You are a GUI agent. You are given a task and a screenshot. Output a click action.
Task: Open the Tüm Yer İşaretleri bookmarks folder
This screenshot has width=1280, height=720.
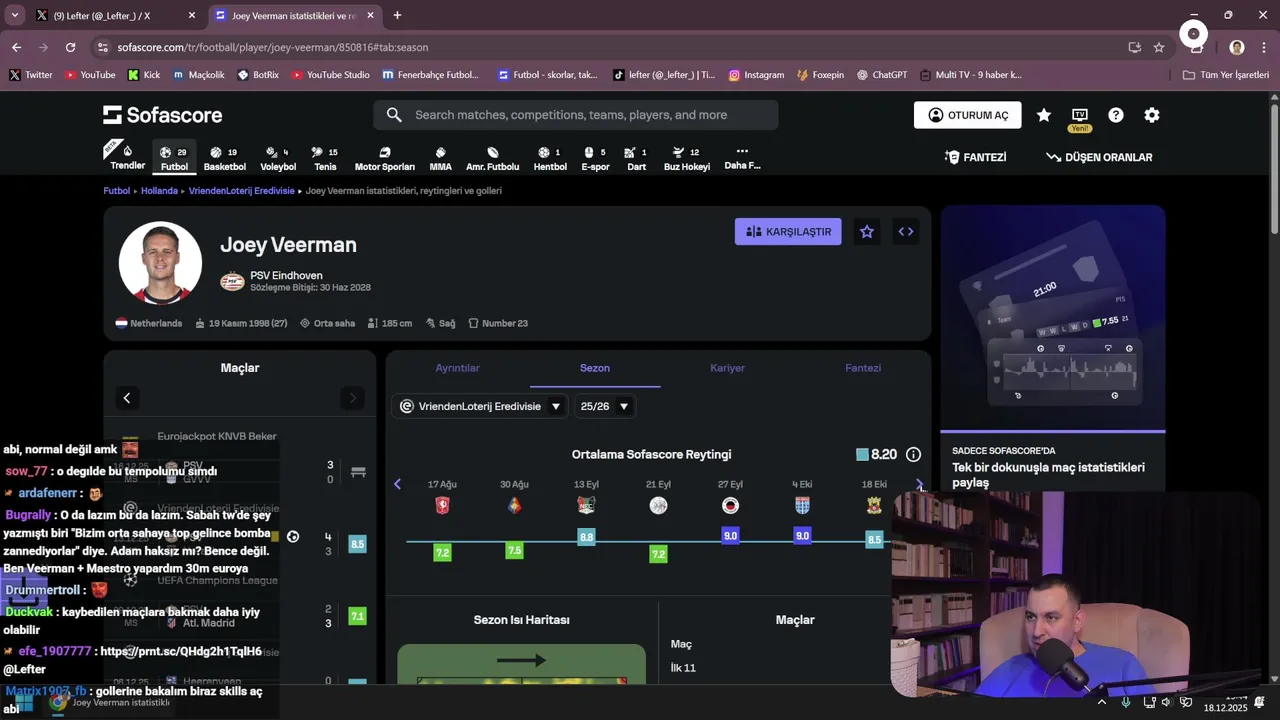[x=1226, y=75]
